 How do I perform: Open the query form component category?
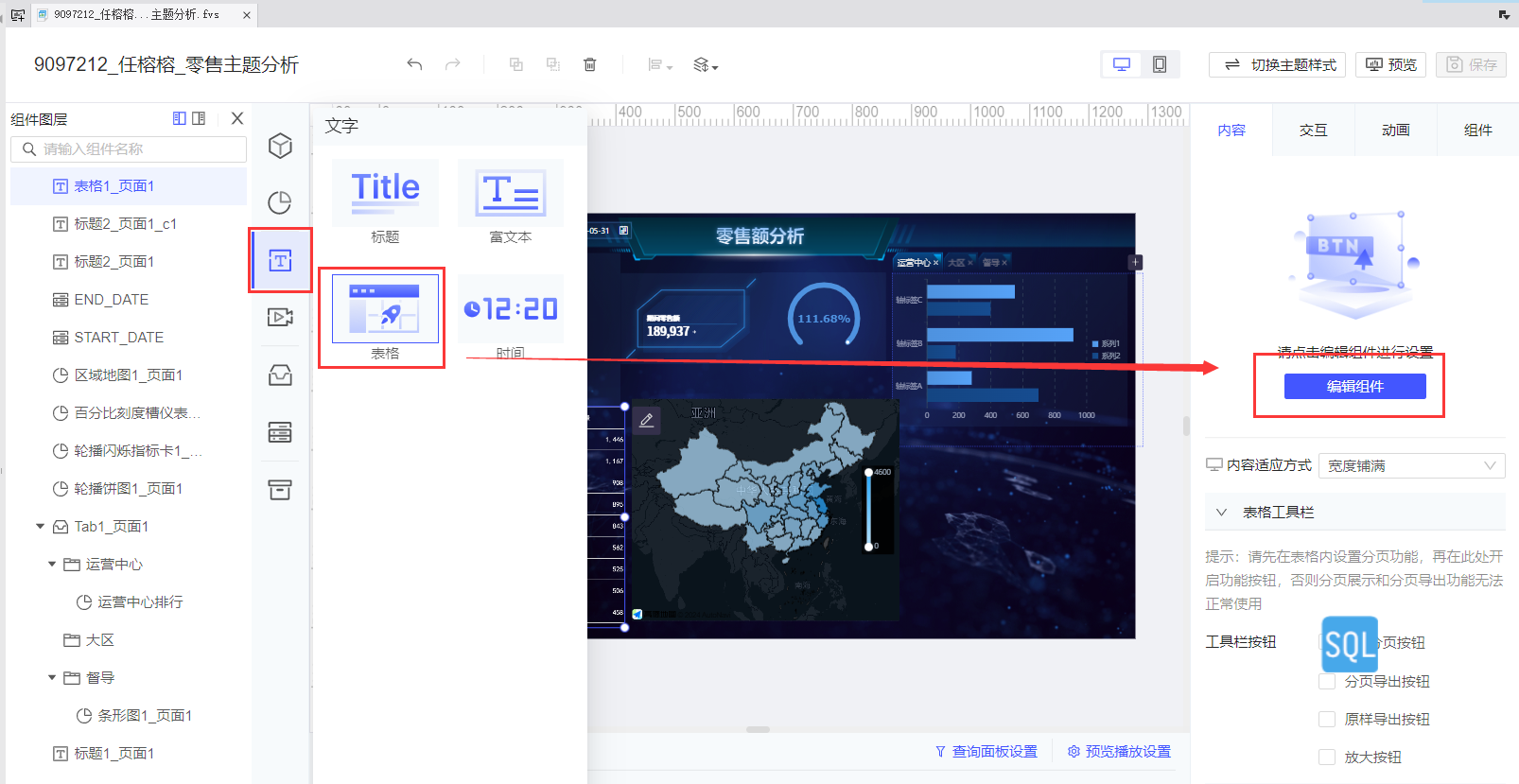tap(280, 432)
